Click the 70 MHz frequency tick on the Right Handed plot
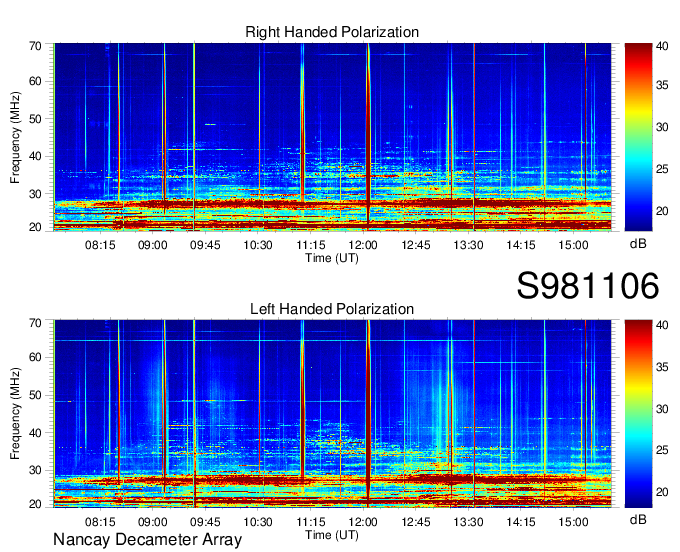 coord(35,46)
